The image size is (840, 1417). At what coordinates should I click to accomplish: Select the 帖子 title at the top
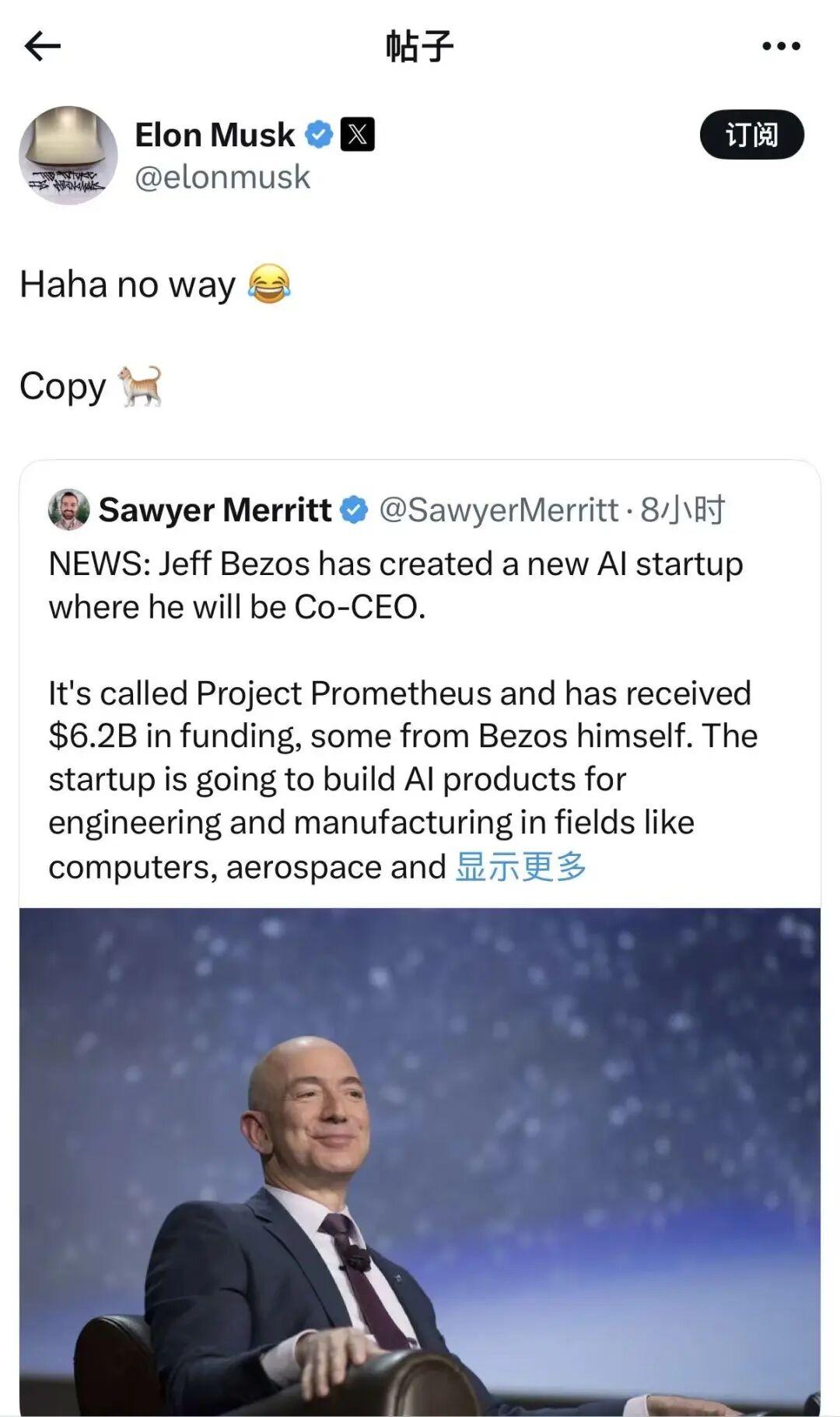click(420, 44)
